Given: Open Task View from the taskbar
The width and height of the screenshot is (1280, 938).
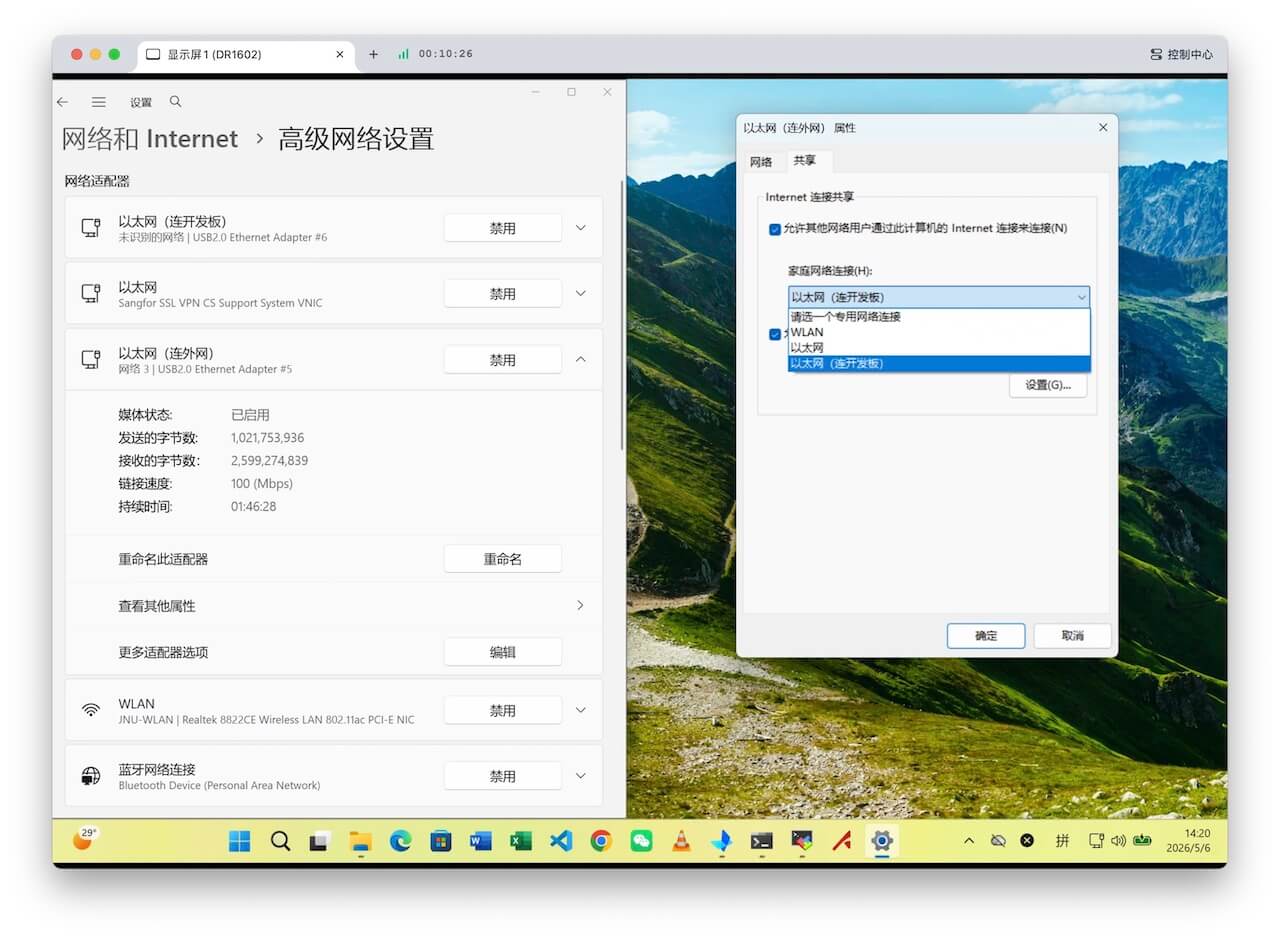Looking at the screenshot, I should [x=320, y=841].
